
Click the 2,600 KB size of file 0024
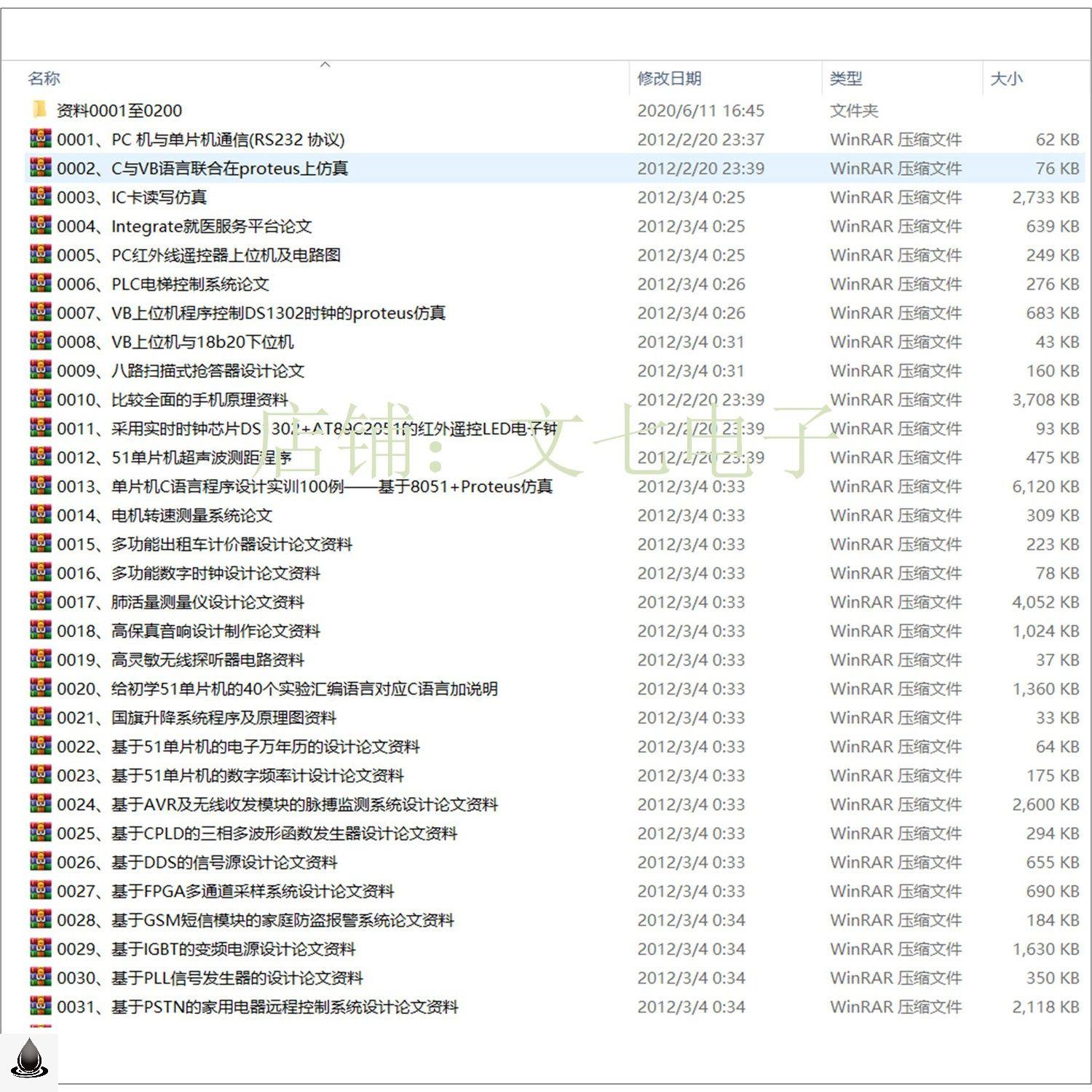click(1045, 804)
